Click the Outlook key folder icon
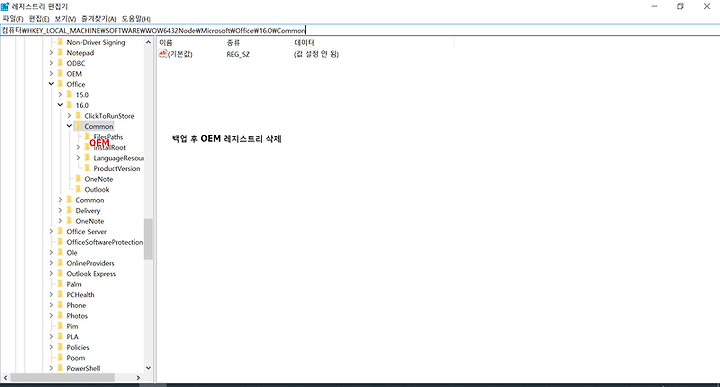 click(78, 189)
